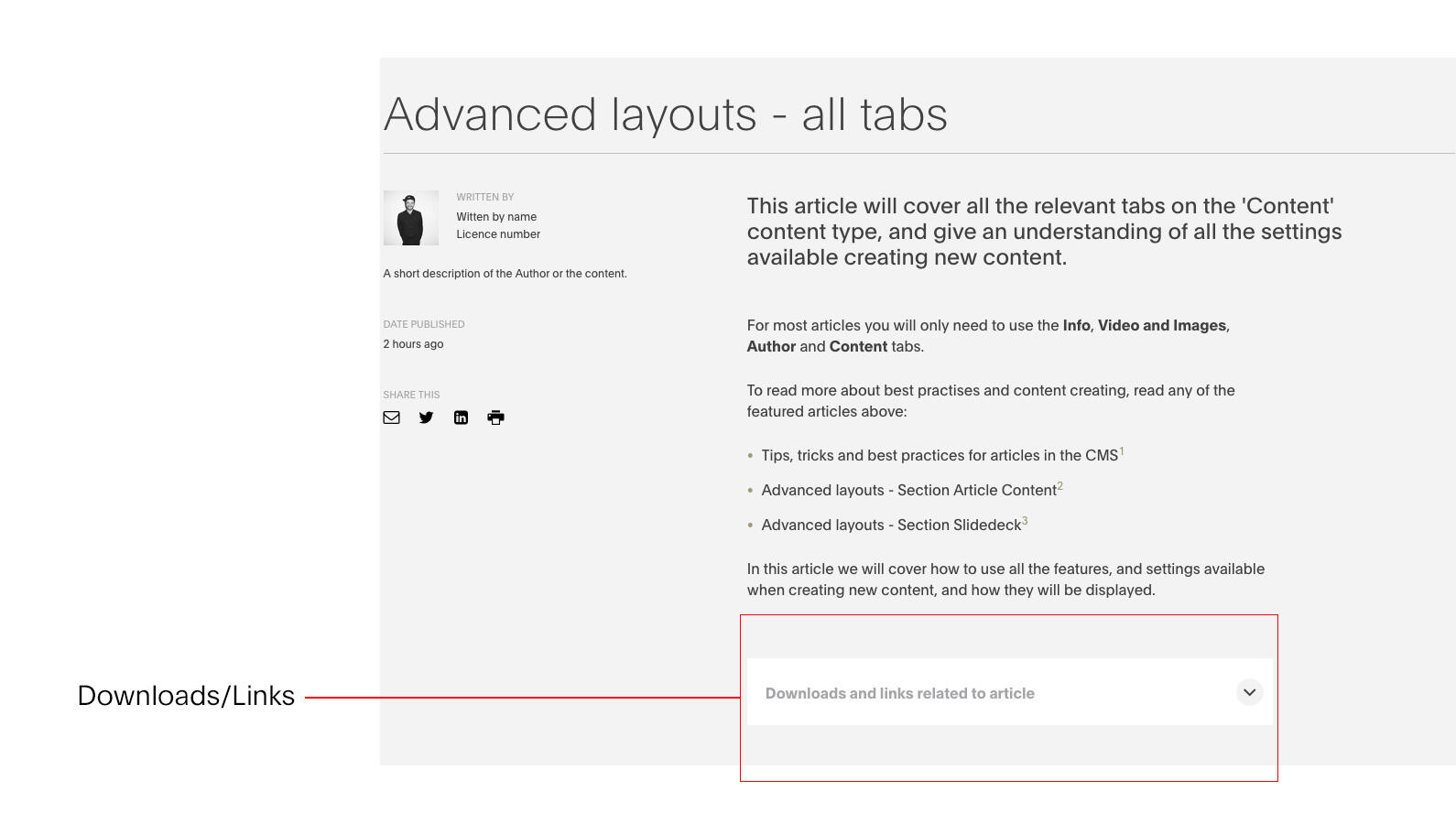The image size is (1456, 824).
Task: Share the article via email icon
Action: click(x=391, y=417)
